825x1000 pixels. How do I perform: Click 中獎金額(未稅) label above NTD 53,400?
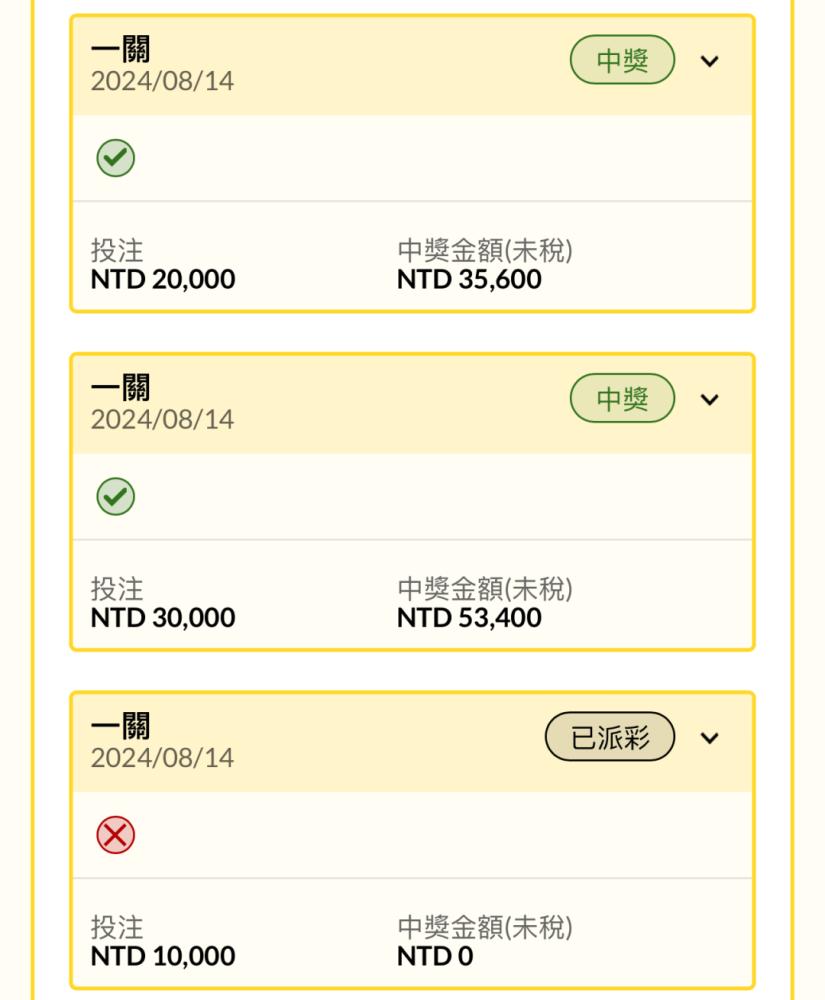coord(485,589)
